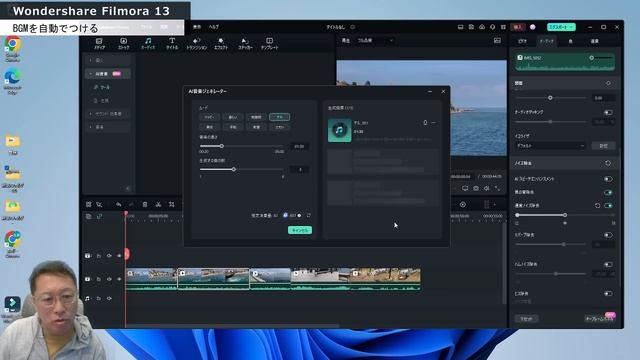Open the audio meter dropdown arrow in timeline
The width and height of the screenshot is (640, 360).
coord(495,204)
